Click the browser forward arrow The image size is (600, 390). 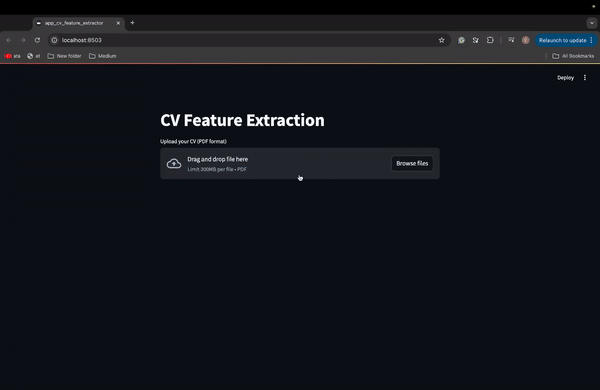23,40
